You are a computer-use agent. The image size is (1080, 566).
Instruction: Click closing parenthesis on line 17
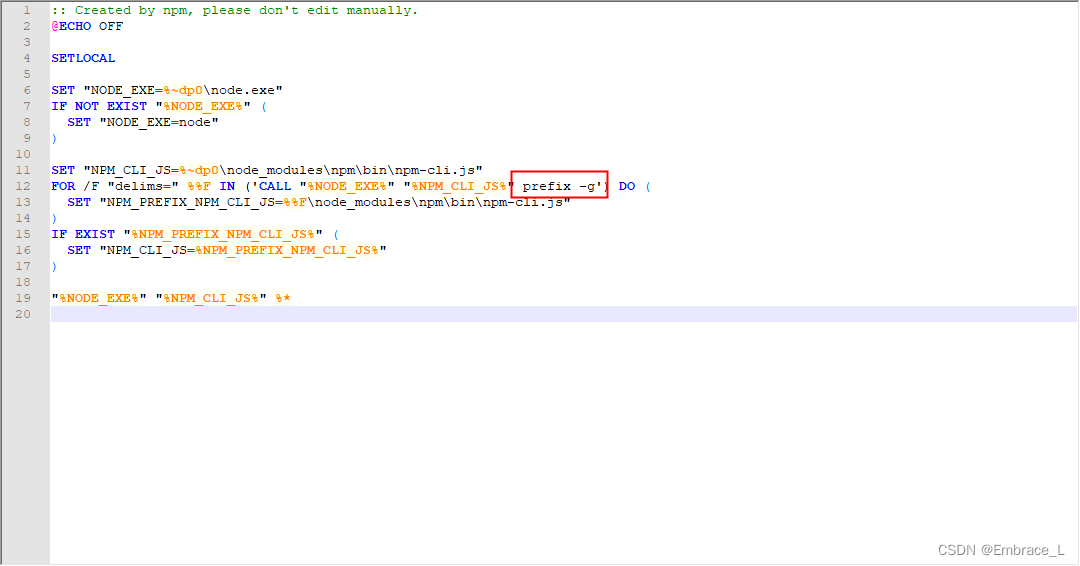(54, 266)
